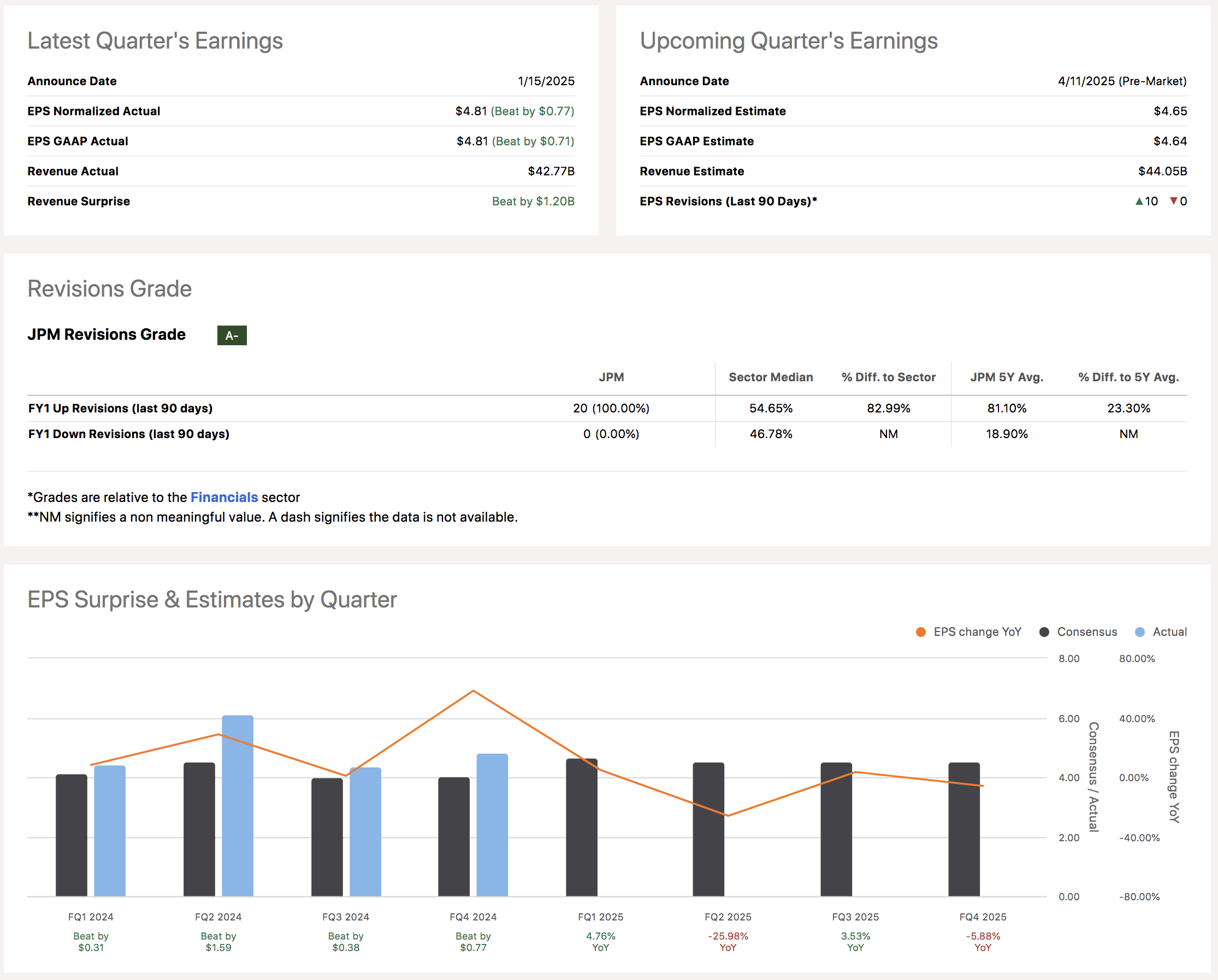Click the green up-revisions triangle icon

click(1140, 201)
